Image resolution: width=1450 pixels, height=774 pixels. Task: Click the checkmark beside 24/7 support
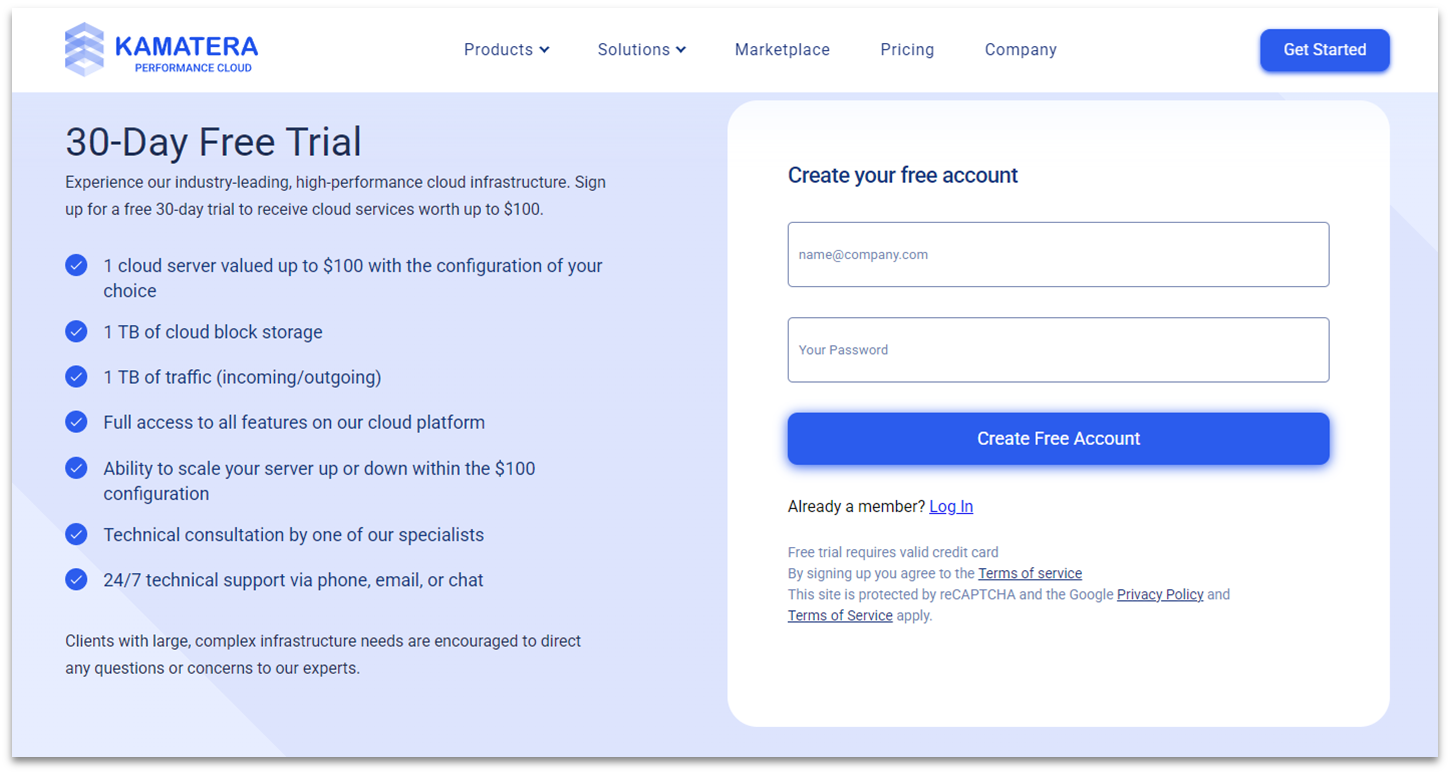tap(76, 579)
